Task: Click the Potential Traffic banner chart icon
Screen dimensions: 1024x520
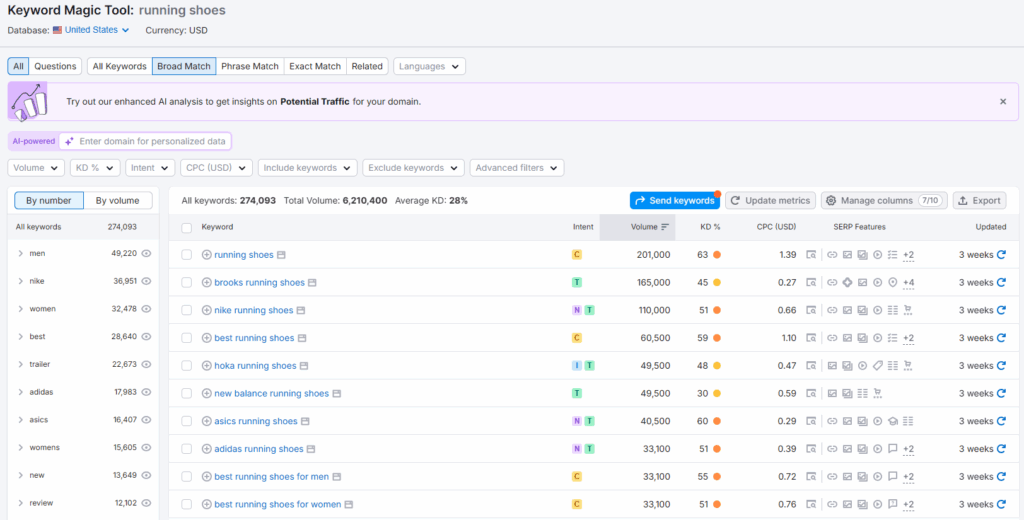Action: pyautogui.click(x=27, y=102)
